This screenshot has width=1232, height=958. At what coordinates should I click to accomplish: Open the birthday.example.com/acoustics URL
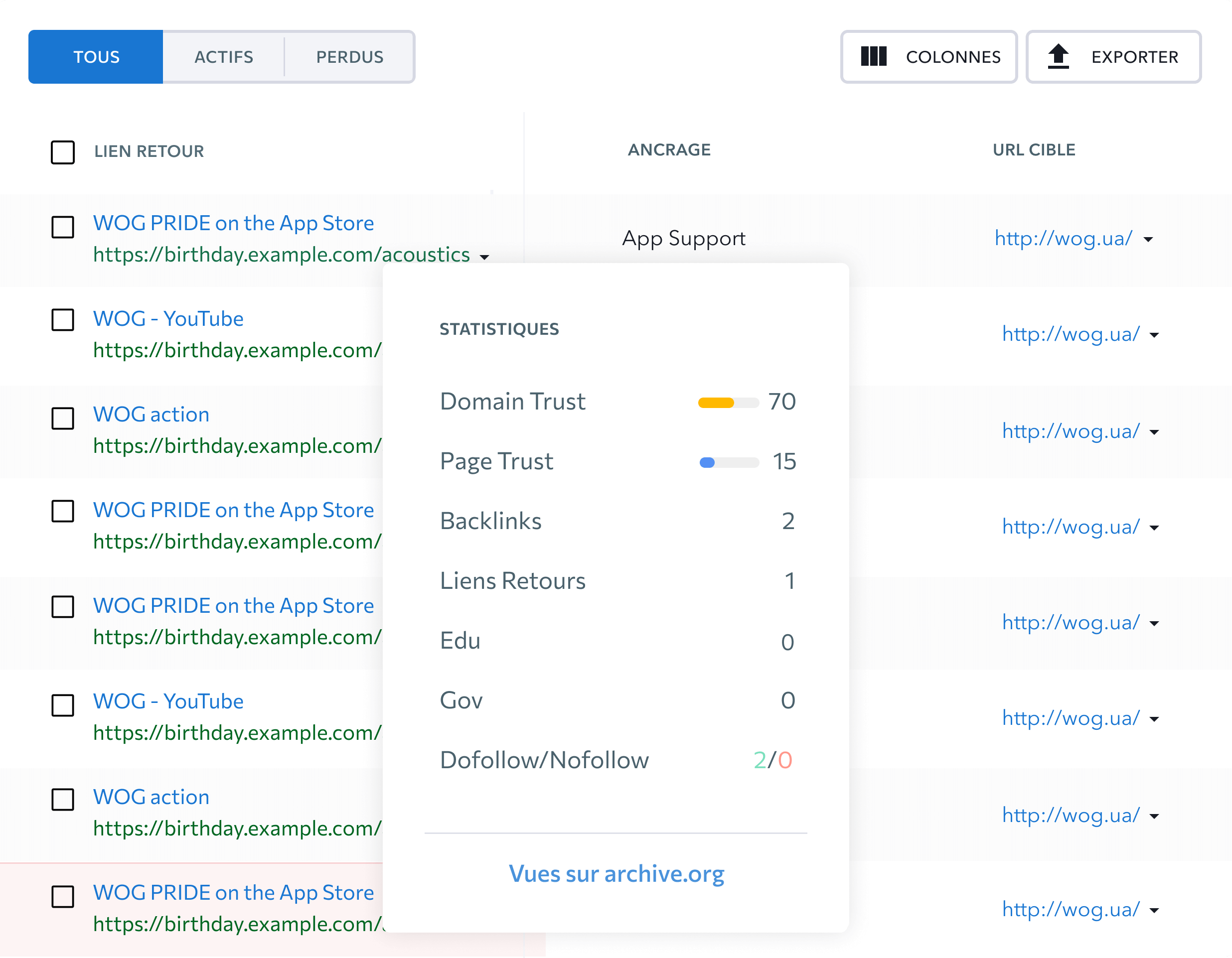click(282, 254)
